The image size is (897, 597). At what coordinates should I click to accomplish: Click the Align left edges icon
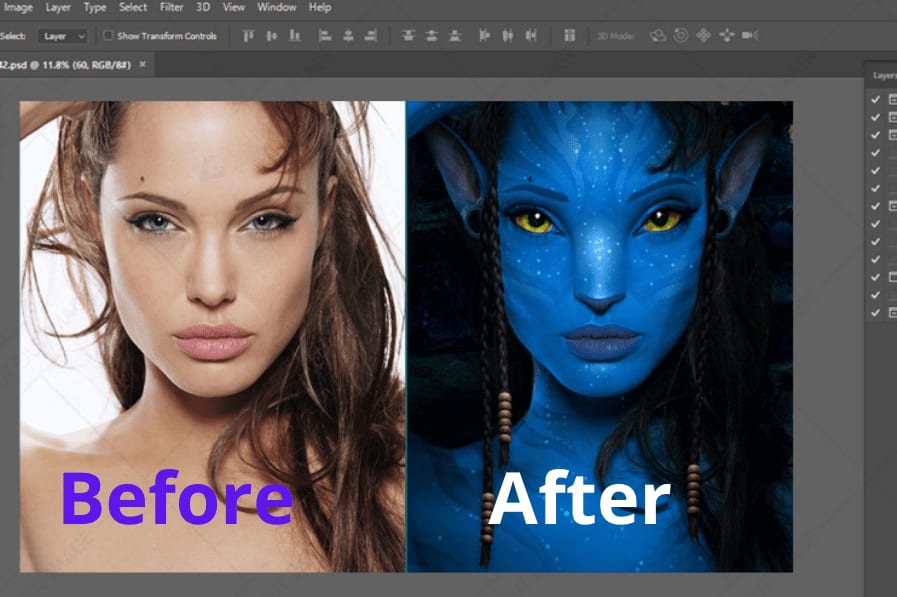coord(324,36)
